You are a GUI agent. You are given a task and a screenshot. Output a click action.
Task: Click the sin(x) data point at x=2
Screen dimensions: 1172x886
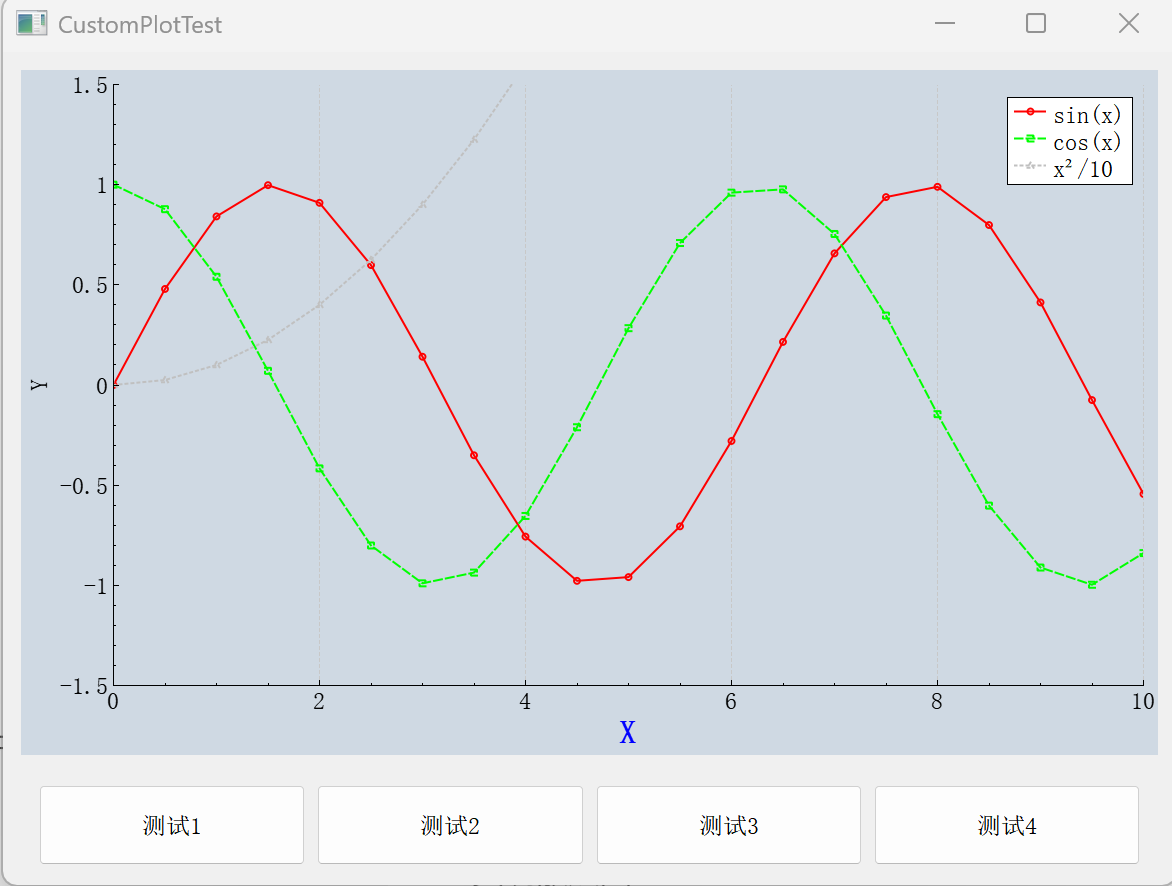tap(319, 203)
